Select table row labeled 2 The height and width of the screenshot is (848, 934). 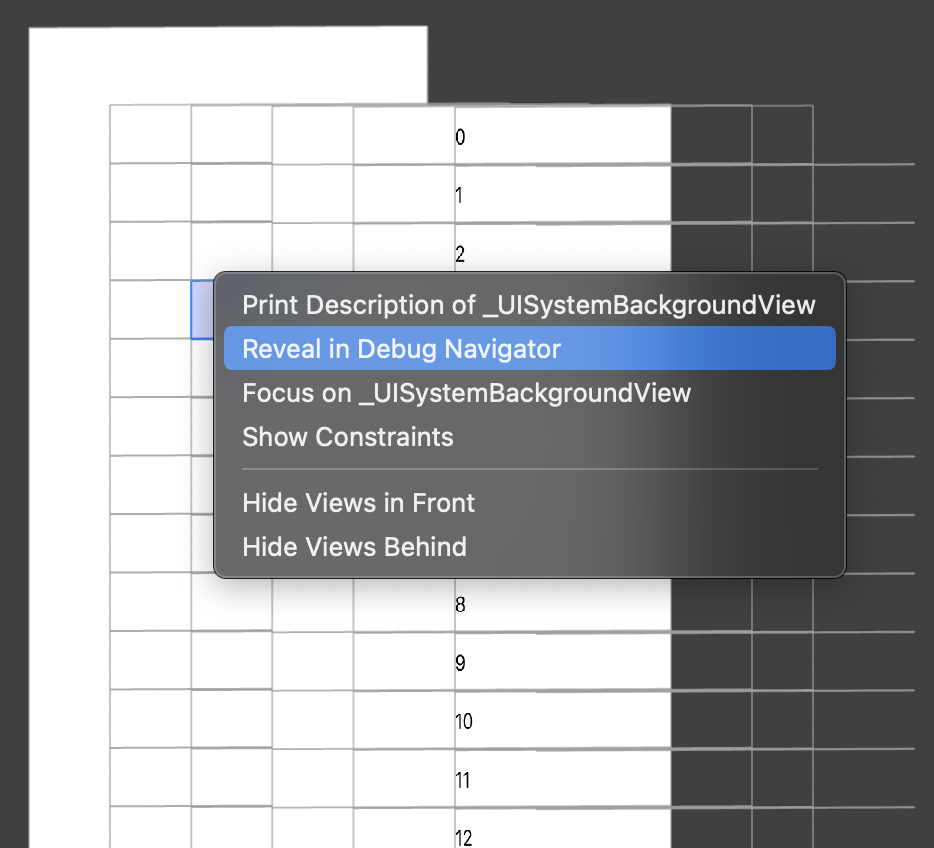(x=563, y=248)
